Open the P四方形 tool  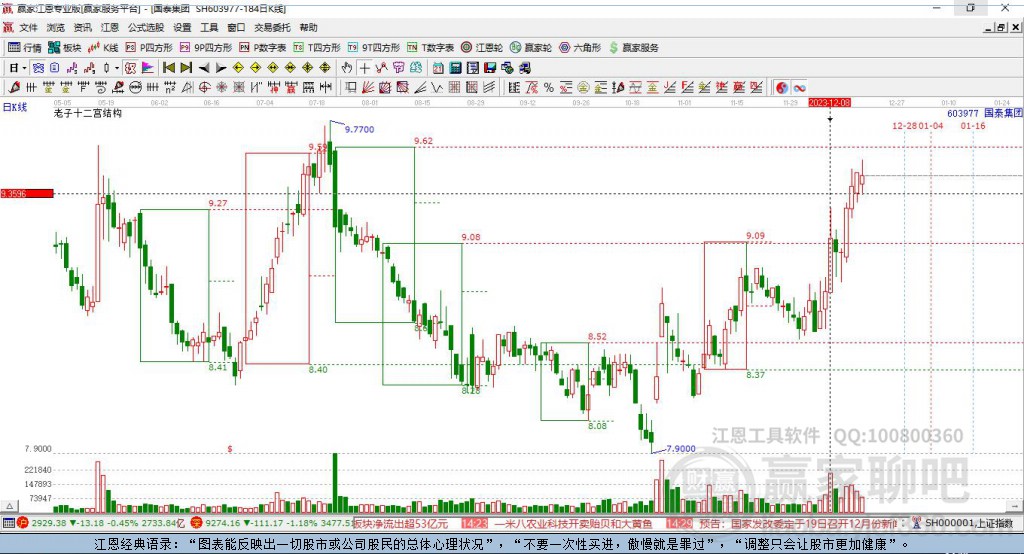pos(149,48)
